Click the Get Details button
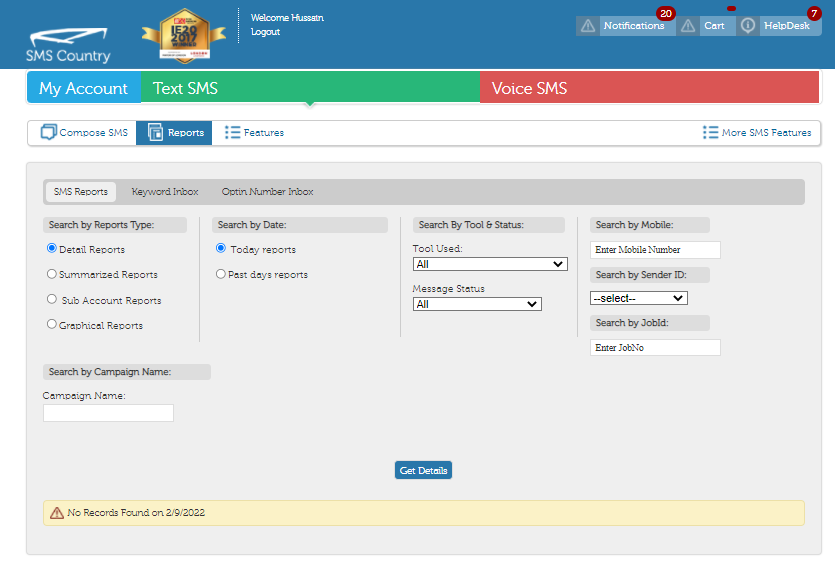 click(x=423, y=469)
